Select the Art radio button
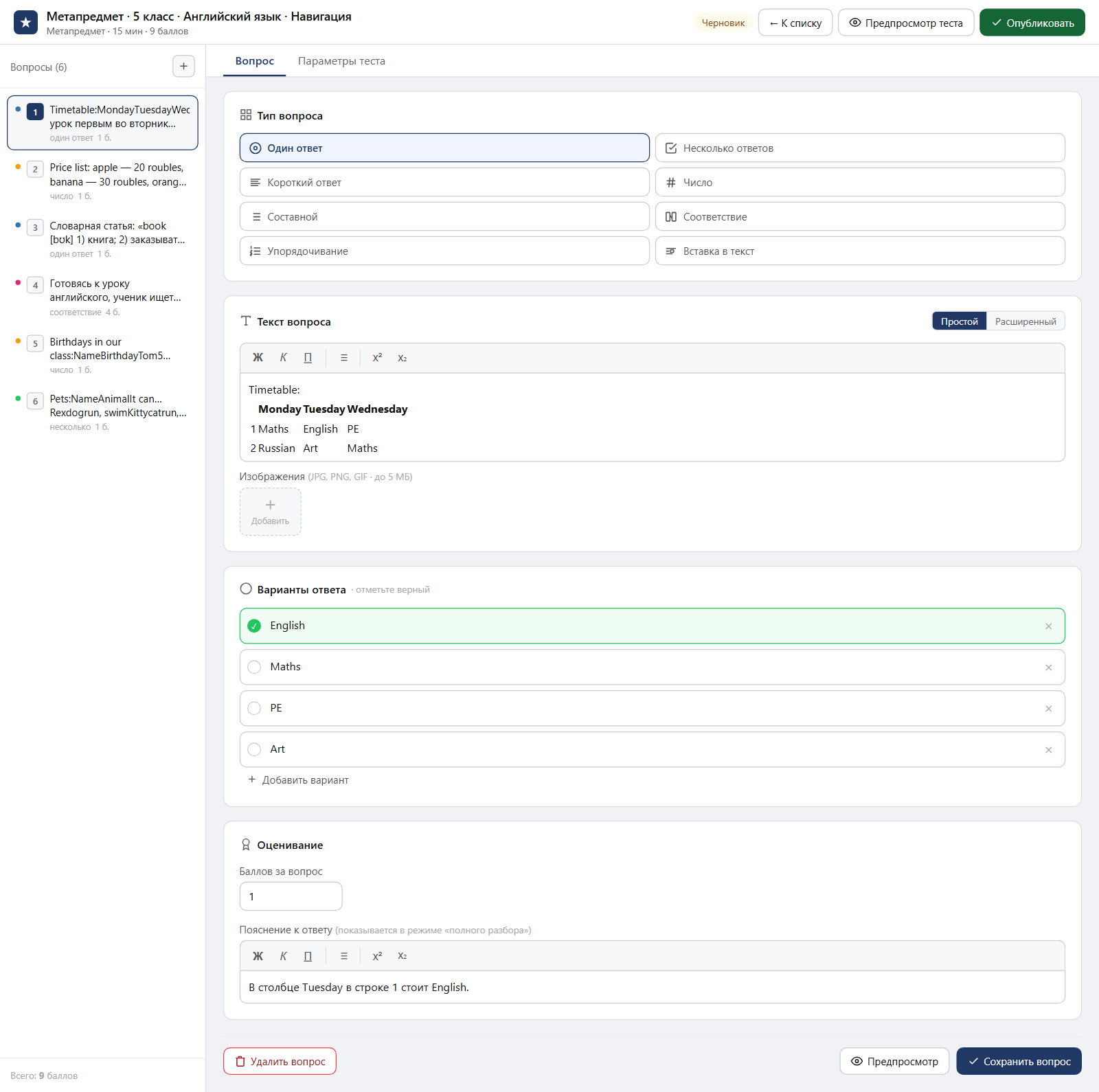This screenshot has width=1099, height=1092. point(254,749)
